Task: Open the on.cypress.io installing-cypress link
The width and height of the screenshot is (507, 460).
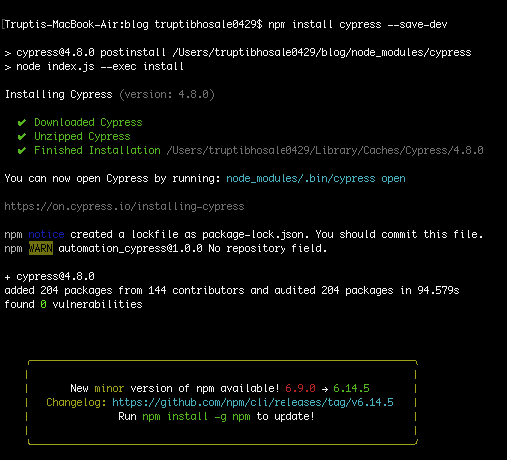Action: [124, 207]
